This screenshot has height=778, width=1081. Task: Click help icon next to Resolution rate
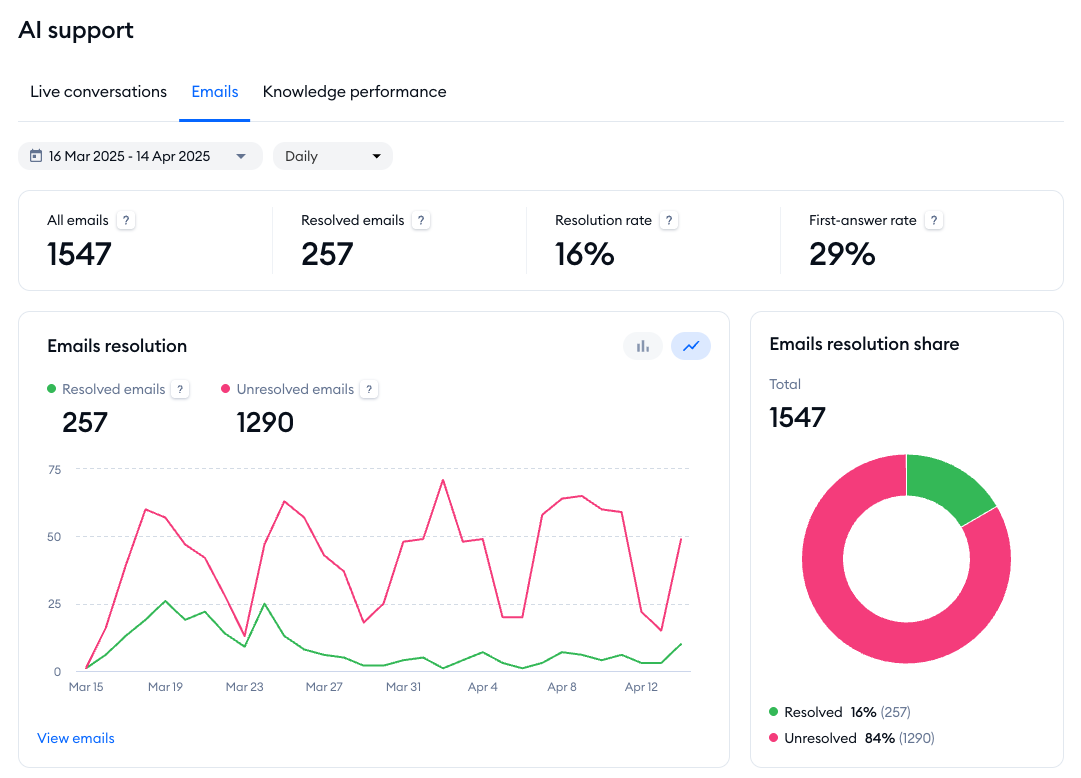click(669, 221)
